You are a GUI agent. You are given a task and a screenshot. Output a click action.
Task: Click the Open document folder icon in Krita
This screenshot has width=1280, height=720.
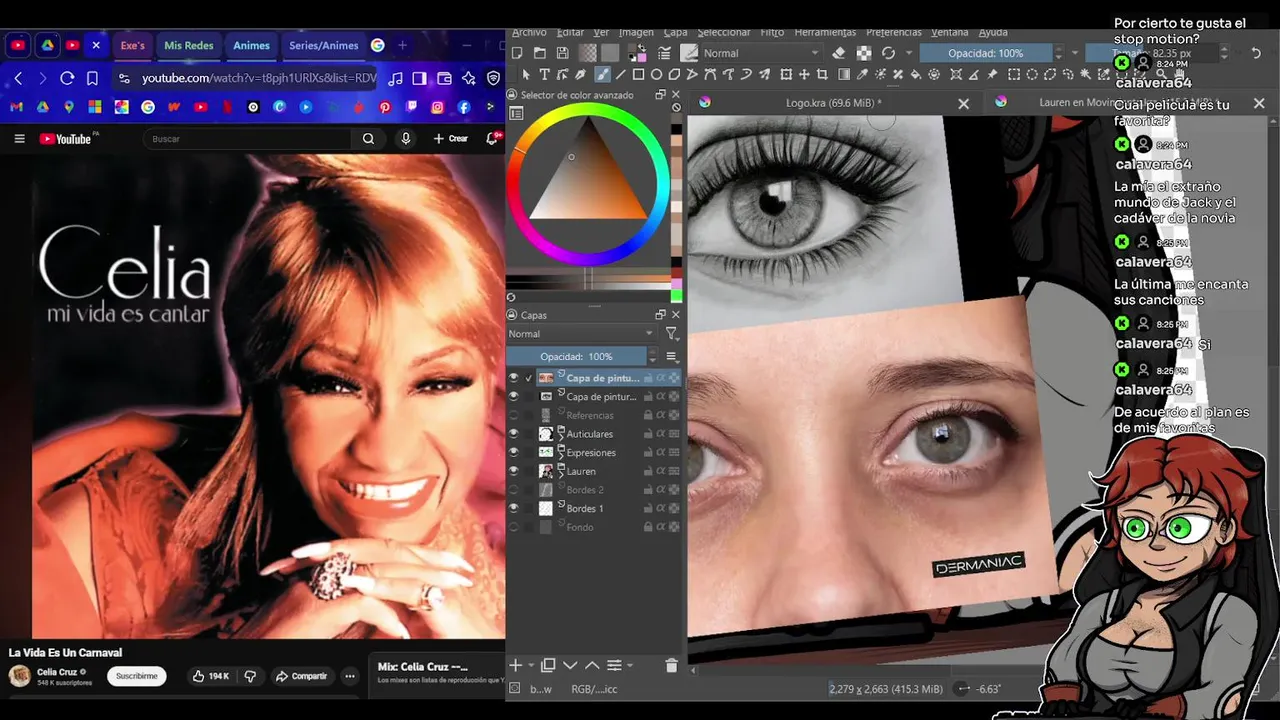coord(540,53)
